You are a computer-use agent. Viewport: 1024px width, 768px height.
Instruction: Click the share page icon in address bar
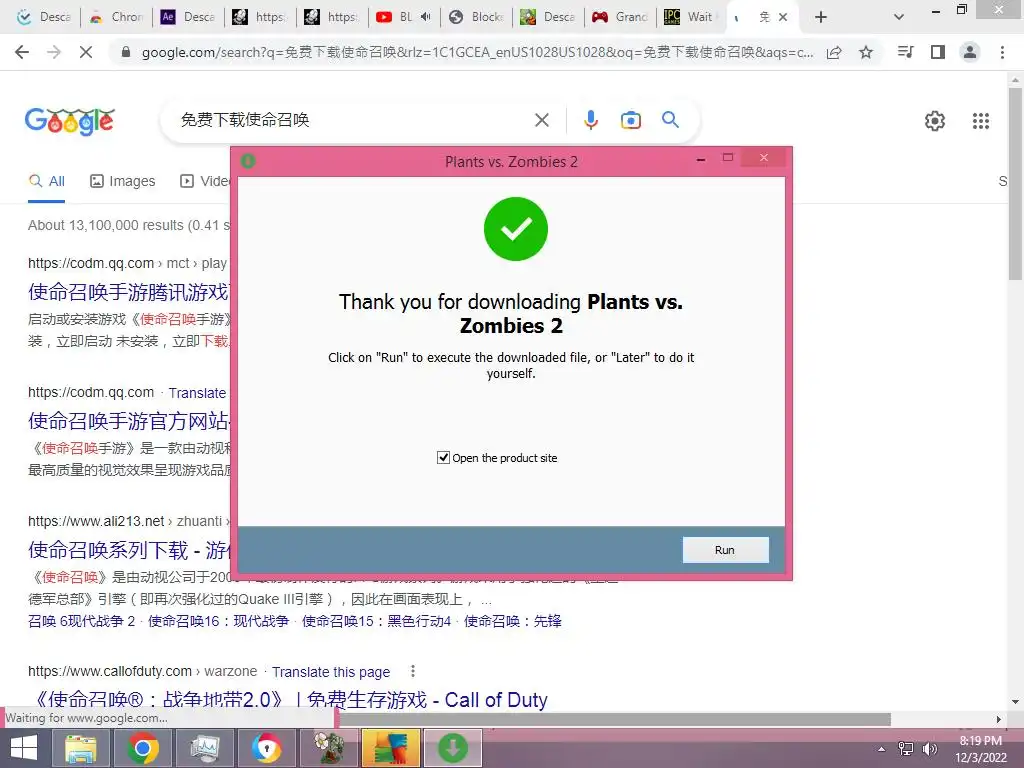tap(834, 52)
